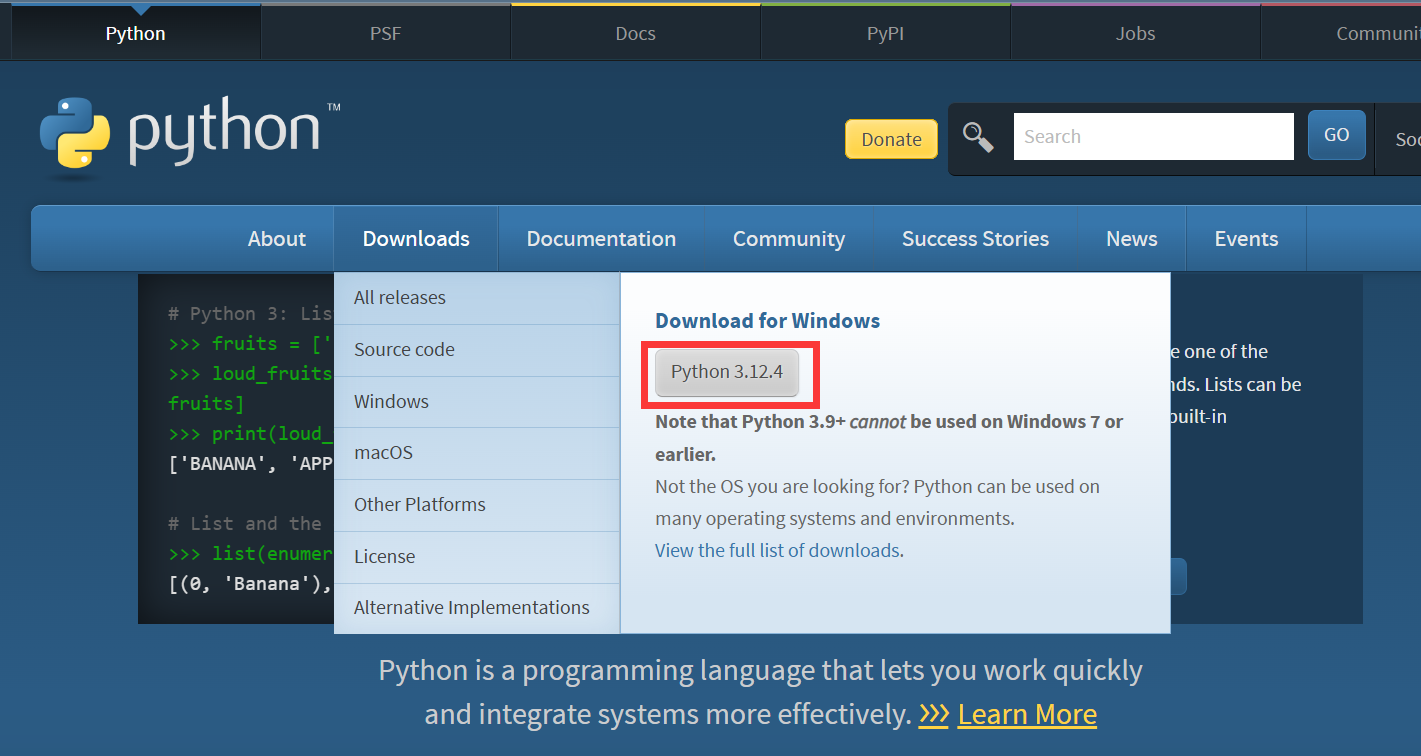Open the Success Stories menu
The height and width of the screenshot is (756, 1421).
coord(975,238)
